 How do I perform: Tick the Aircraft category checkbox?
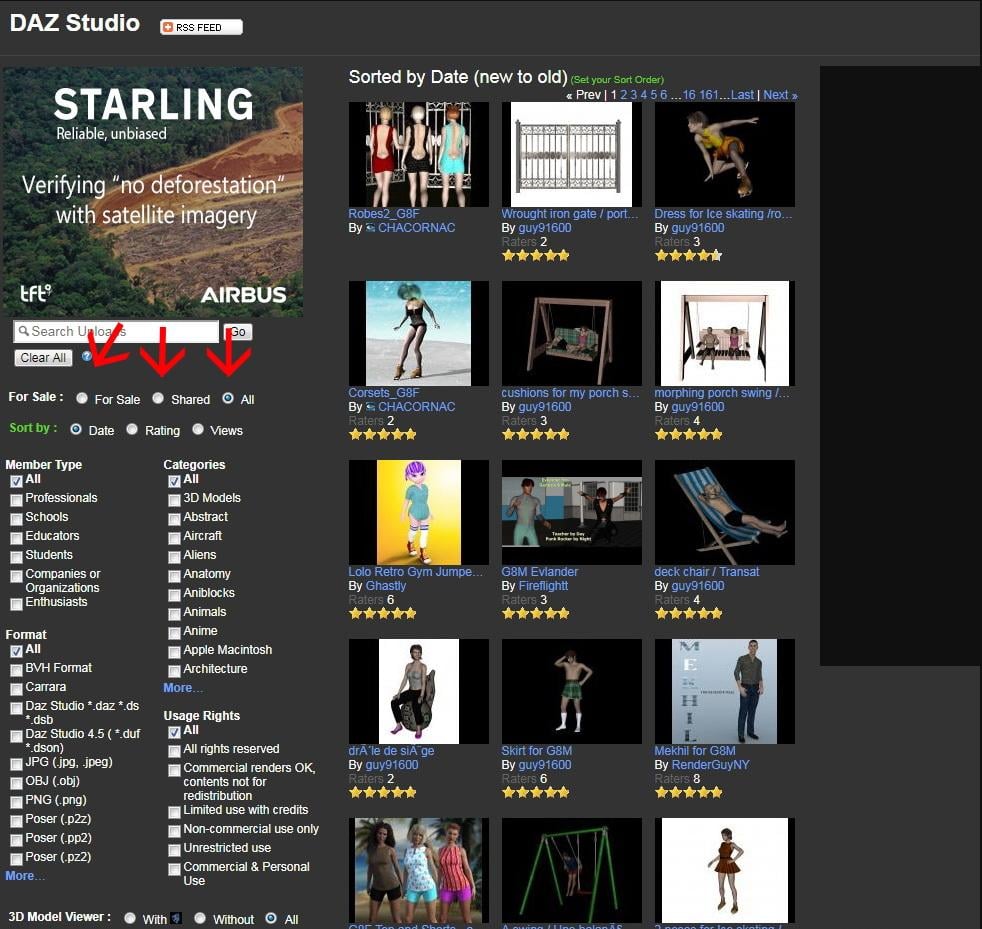tap(174, 538)
